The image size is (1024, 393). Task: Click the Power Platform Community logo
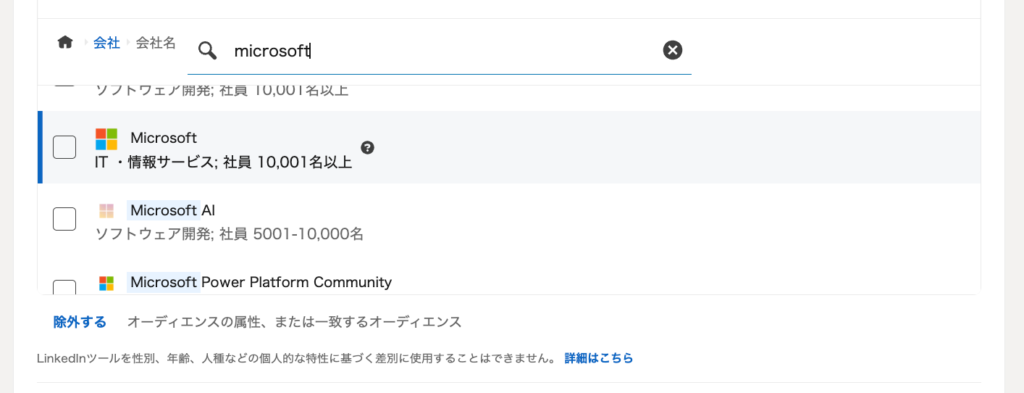[106, 283]
